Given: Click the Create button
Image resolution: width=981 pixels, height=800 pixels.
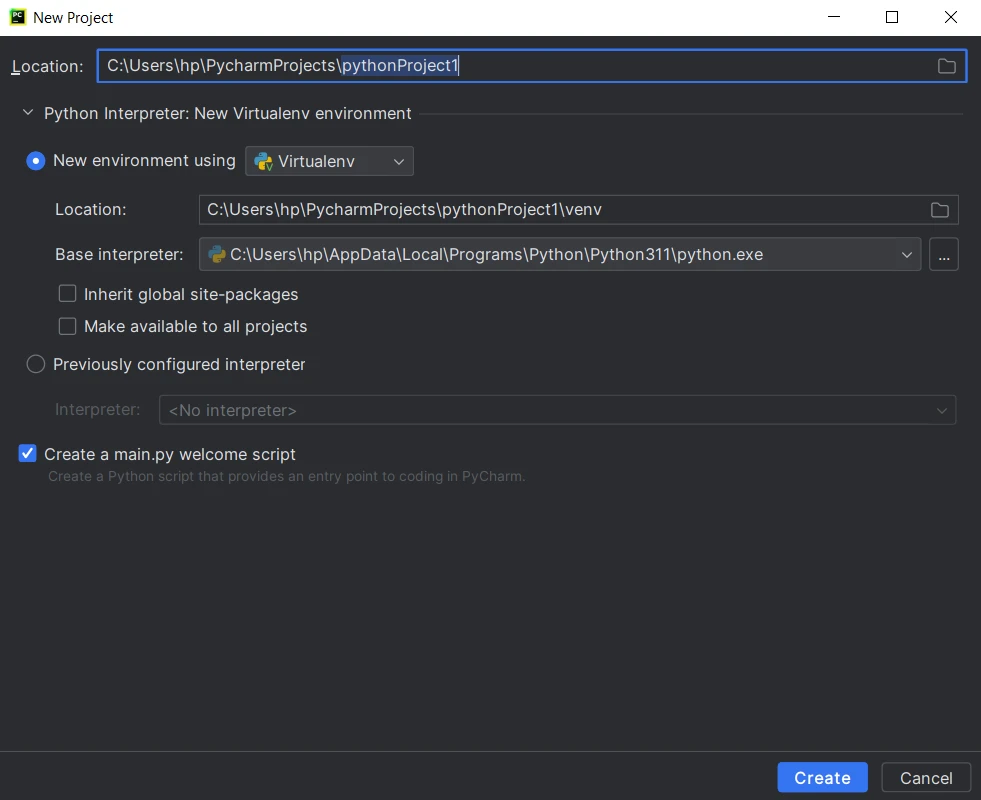Looking at the screenshot, I should (822, 777).
